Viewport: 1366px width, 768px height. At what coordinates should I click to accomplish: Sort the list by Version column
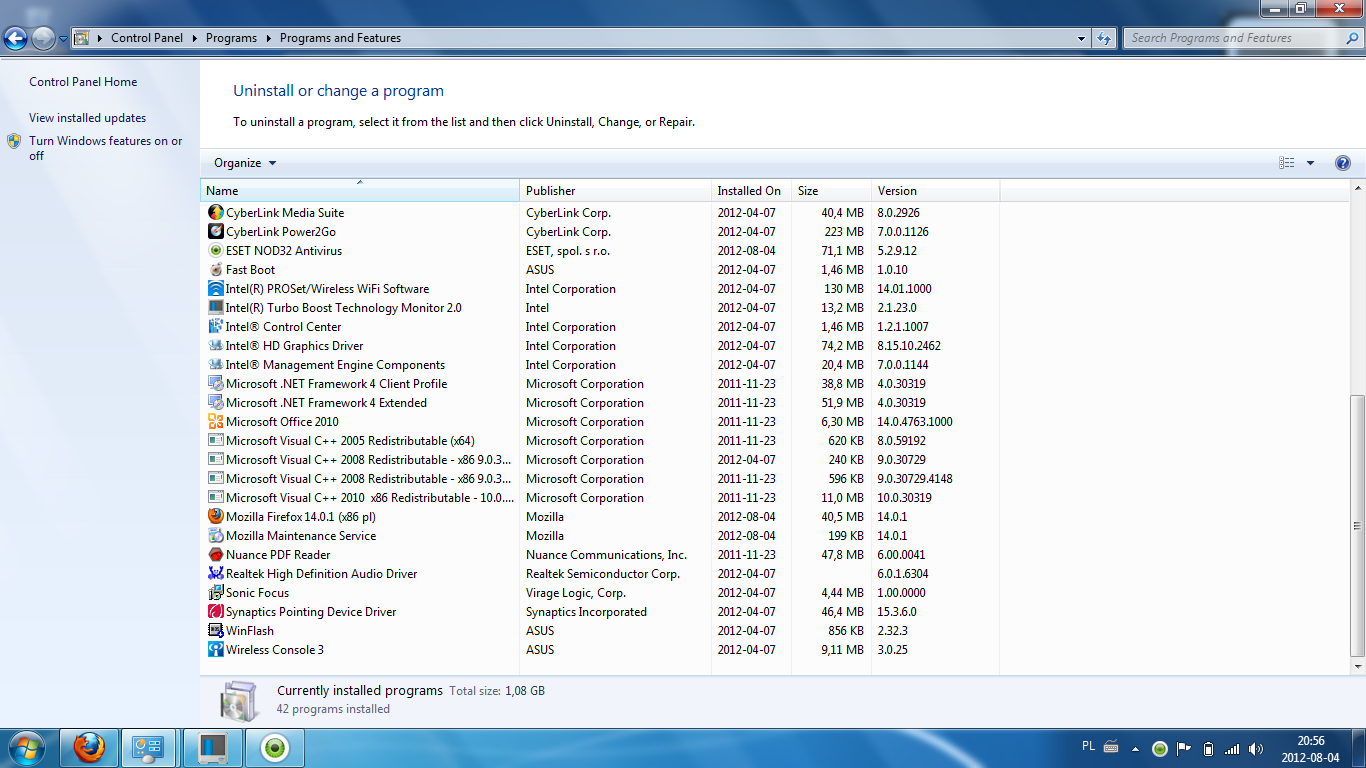pos(935,191)
